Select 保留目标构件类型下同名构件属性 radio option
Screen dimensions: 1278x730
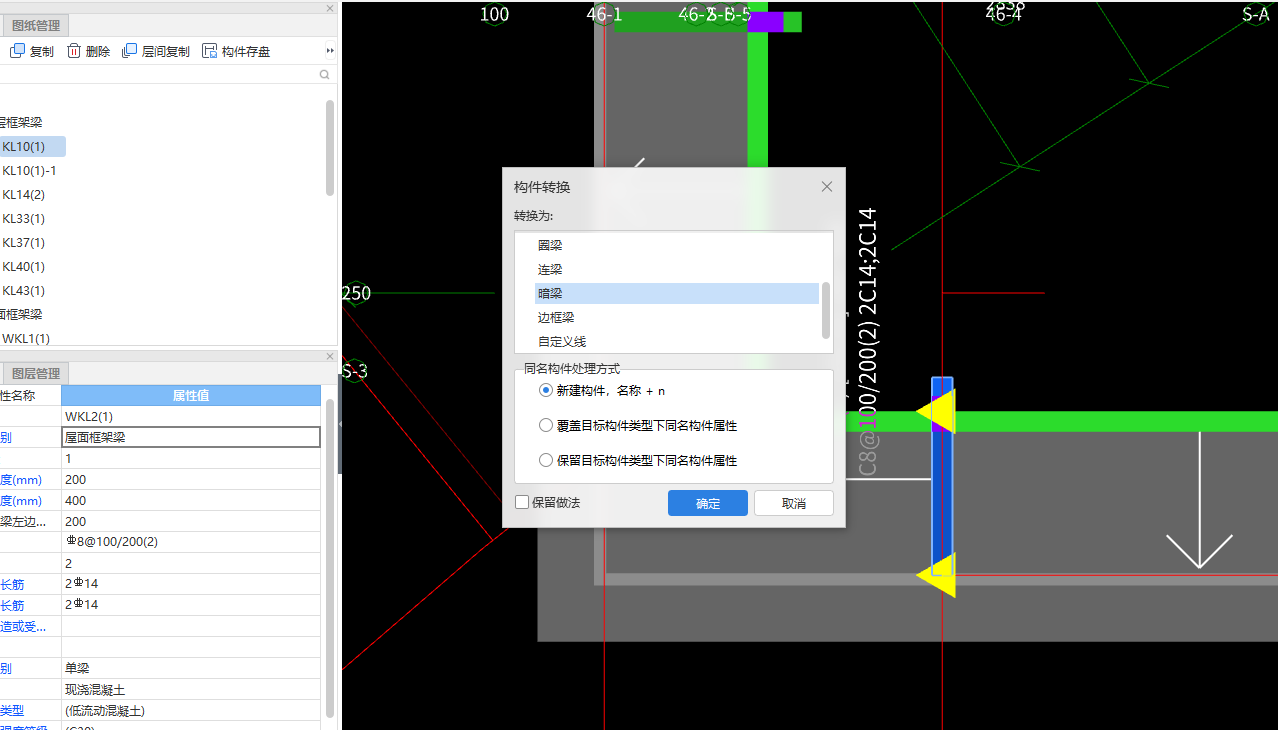[545, 460]
